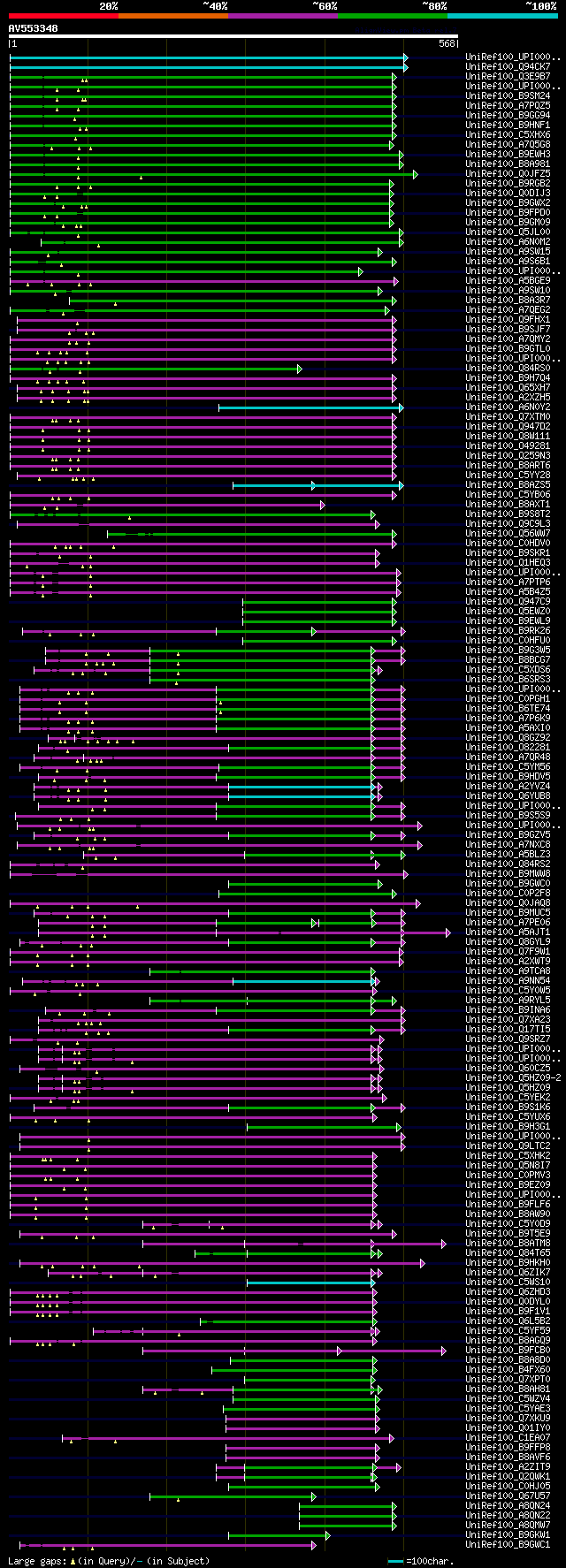Open the UniRef100_Q0JAQ8 hit link
Viewport: 566px width, 1568px height.
508,903
